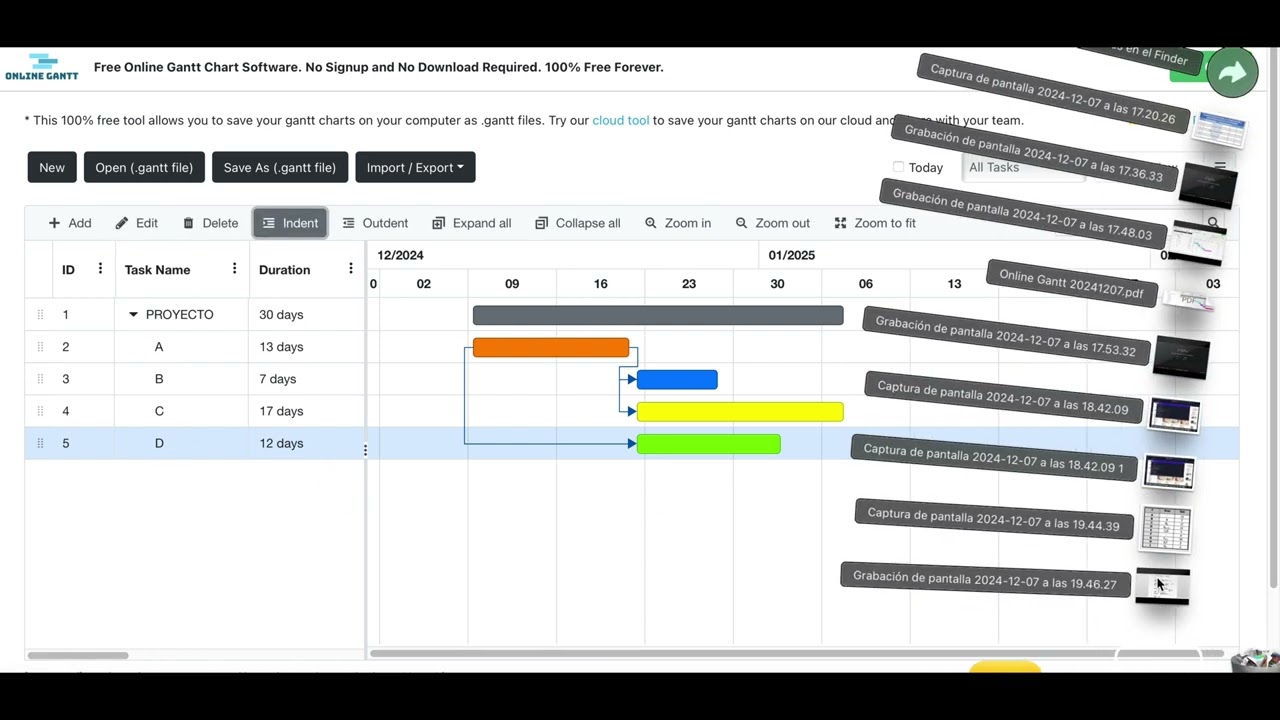Collapse all tasks

coord(578,223)
